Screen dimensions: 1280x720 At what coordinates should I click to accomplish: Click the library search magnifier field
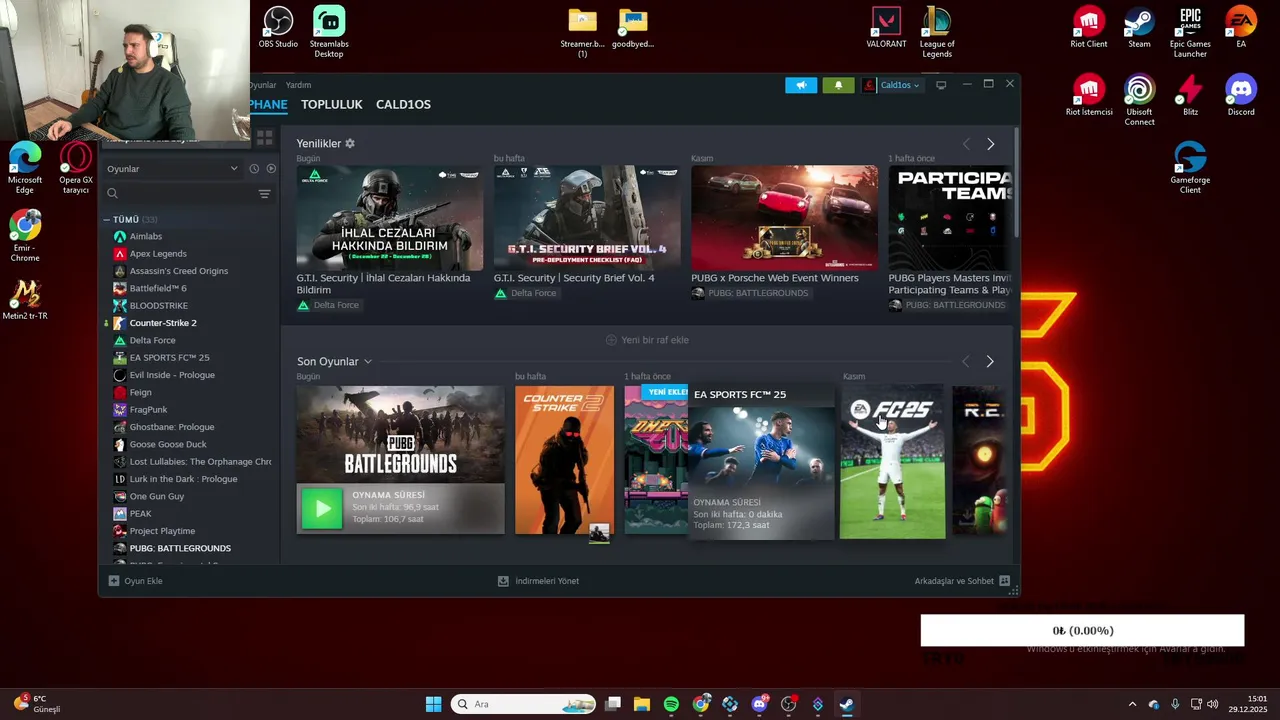coord(180,194)
